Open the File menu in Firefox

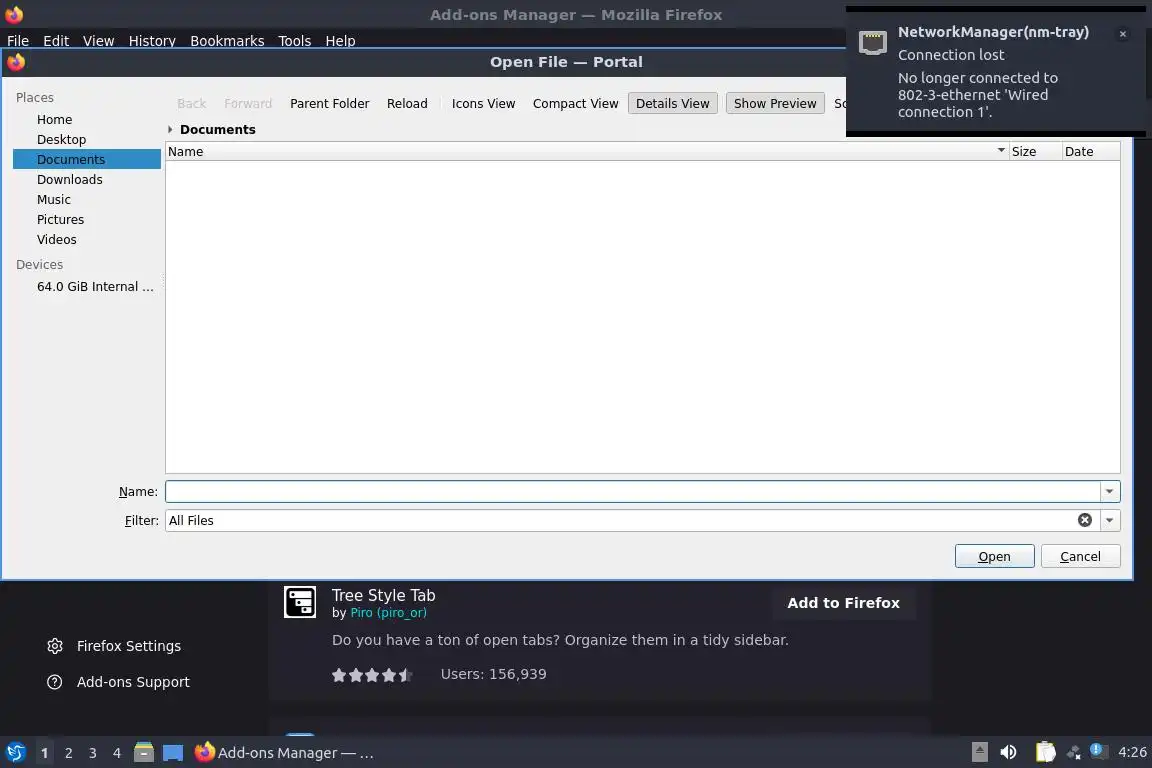18,40
